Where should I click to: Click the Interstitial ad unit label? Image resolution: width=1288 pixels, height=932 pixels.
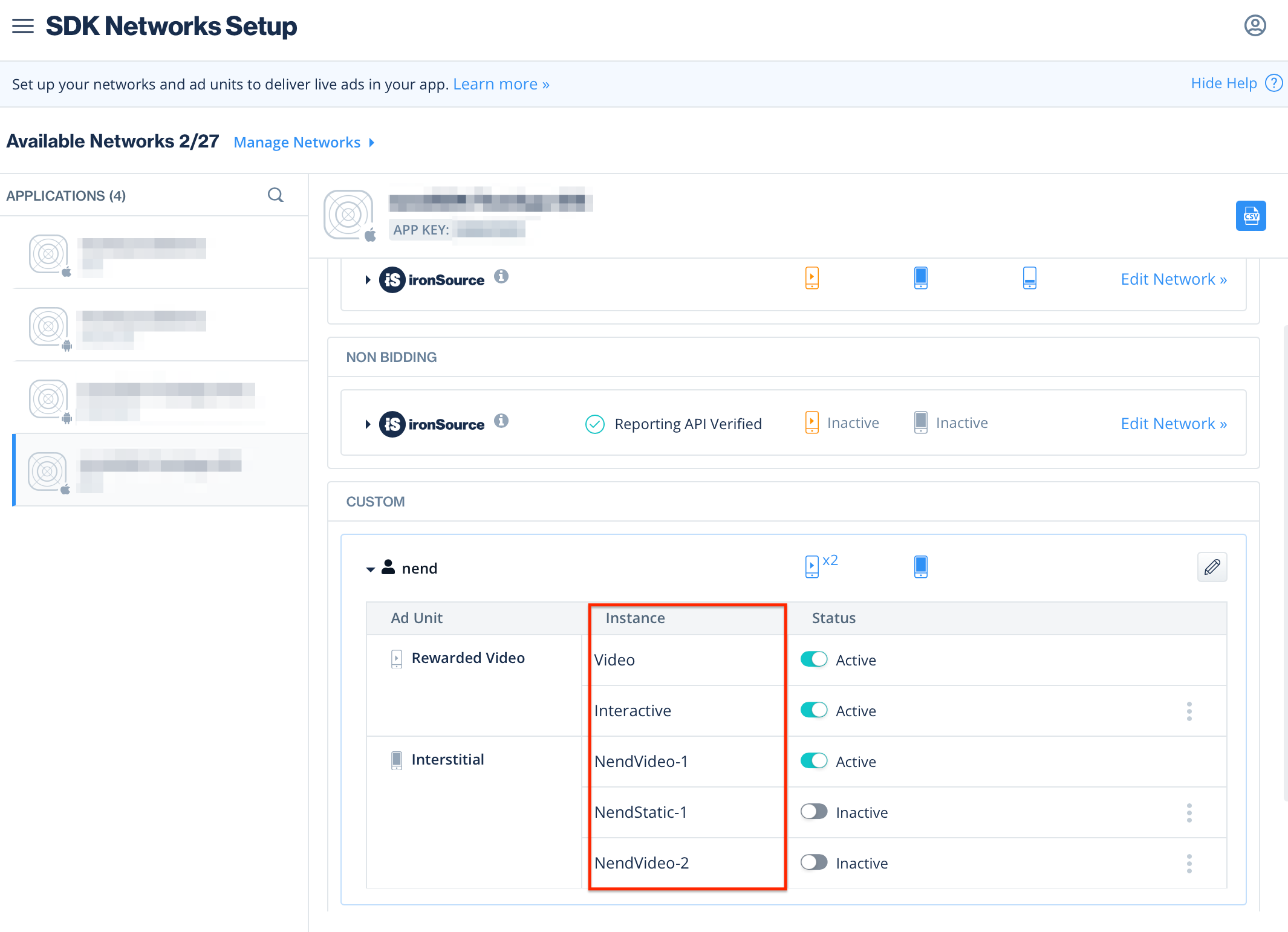(447, 760)
